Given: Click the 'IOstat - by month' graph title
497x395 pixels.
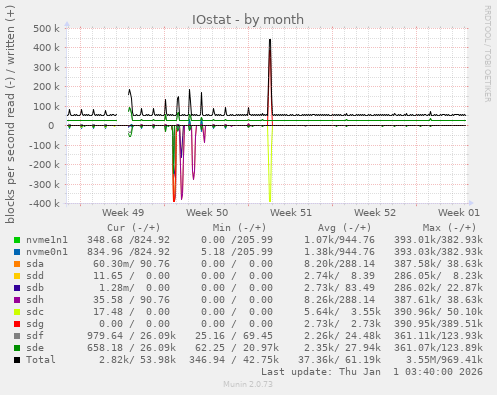Looking at the screenshot, I should (x=248, y=19).
